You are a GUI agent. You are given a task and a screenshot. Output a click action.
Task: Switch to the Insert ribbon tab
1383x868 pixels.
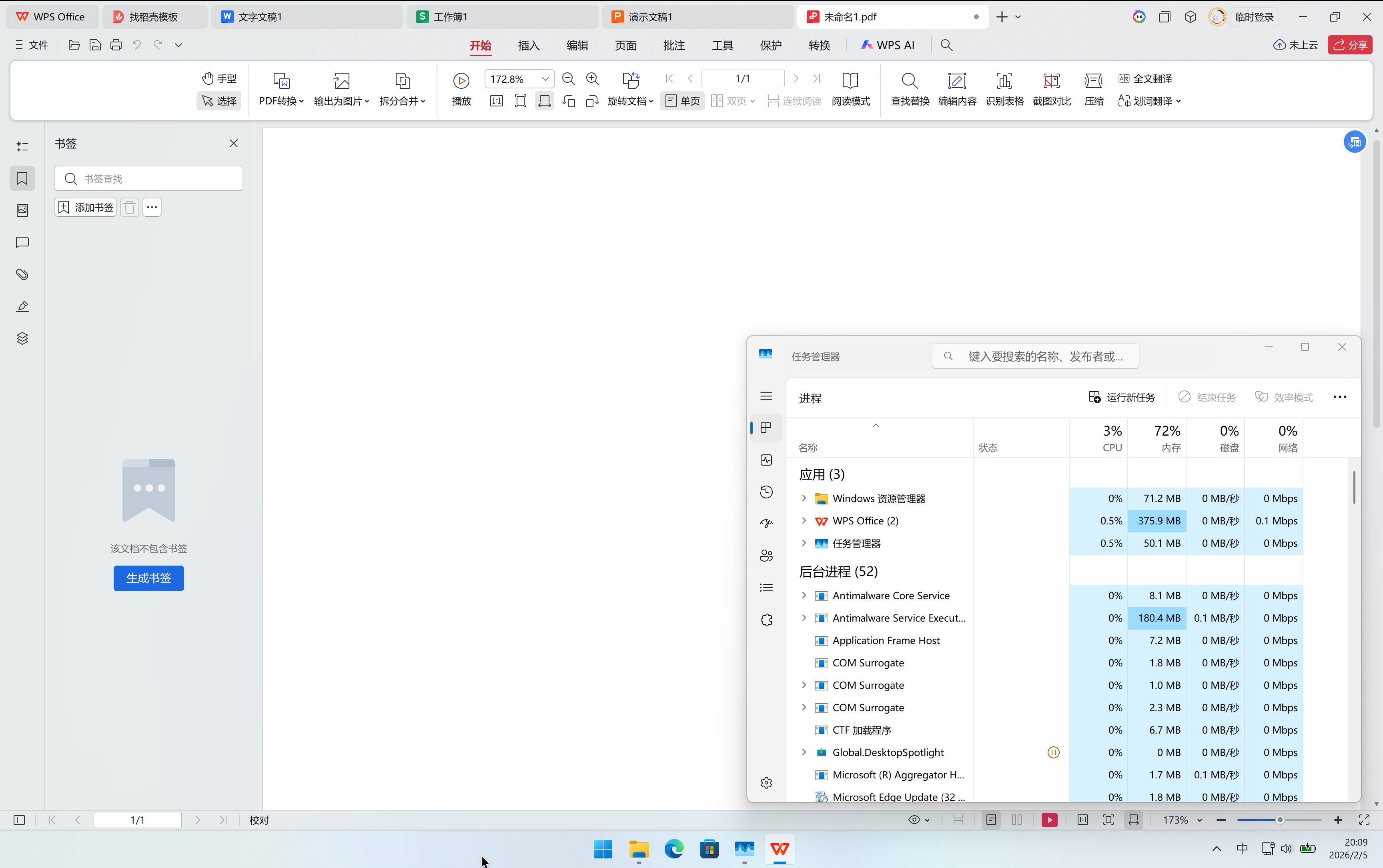point(528,45)
